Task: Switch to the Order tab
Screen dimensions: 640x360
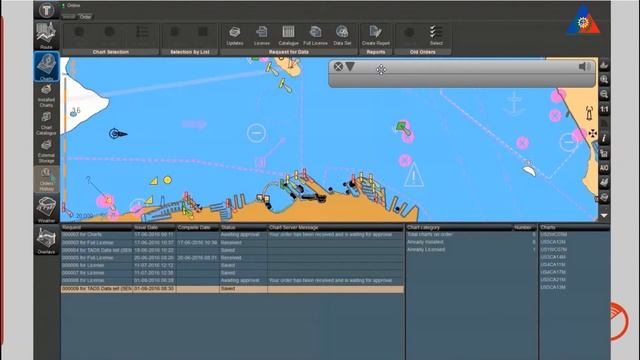Action: click(85, 17)
